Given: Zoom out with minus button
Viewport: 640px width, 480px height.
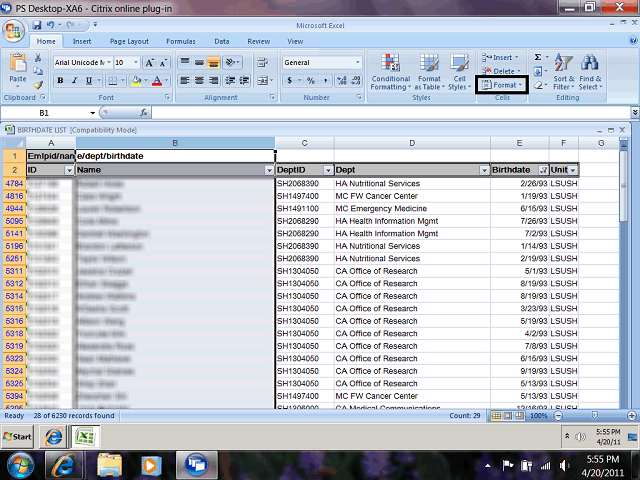Looking at the screenshot, I should coord(558,416).
